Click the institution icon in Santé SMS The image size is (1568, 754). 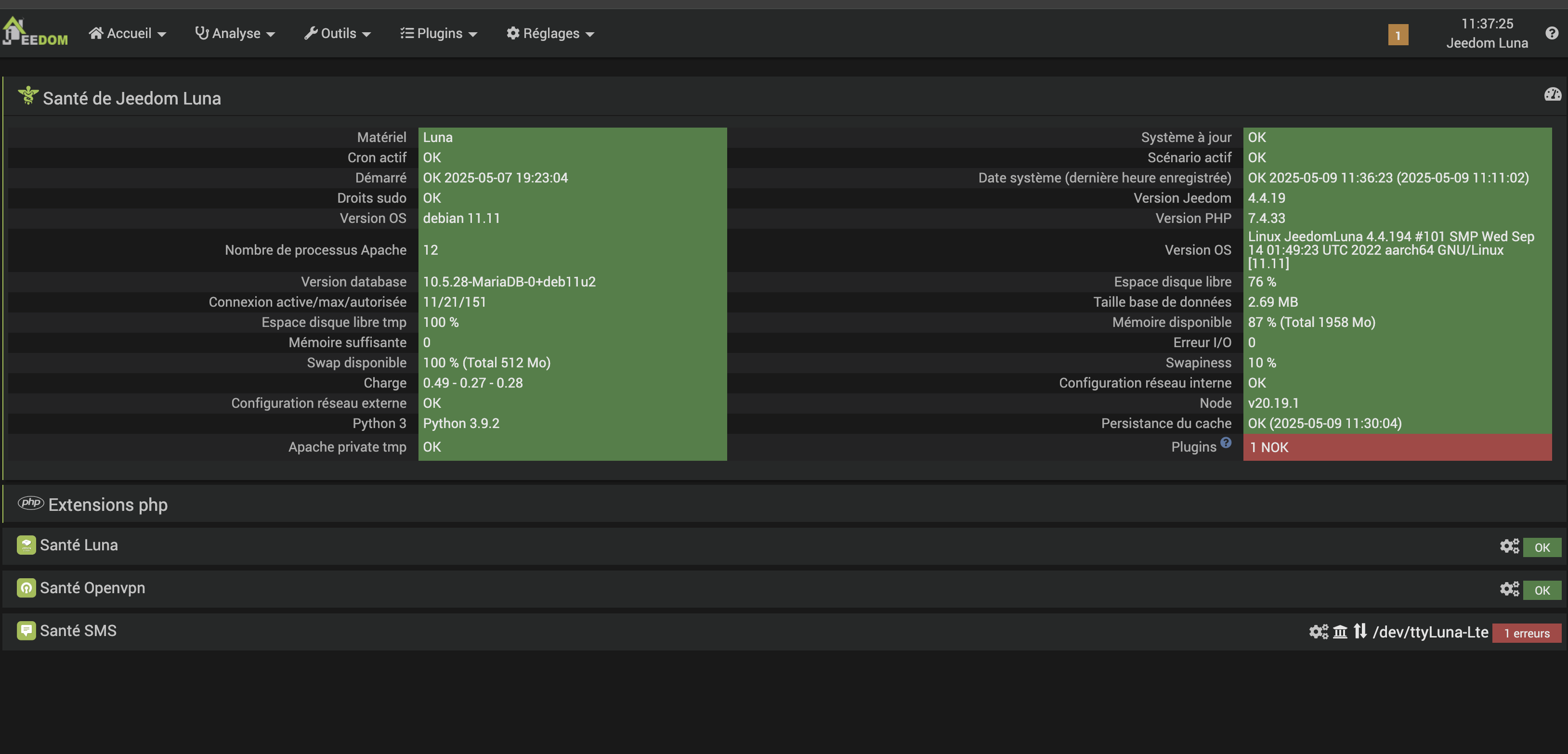pyautogui.click(x=1340, y=632)
